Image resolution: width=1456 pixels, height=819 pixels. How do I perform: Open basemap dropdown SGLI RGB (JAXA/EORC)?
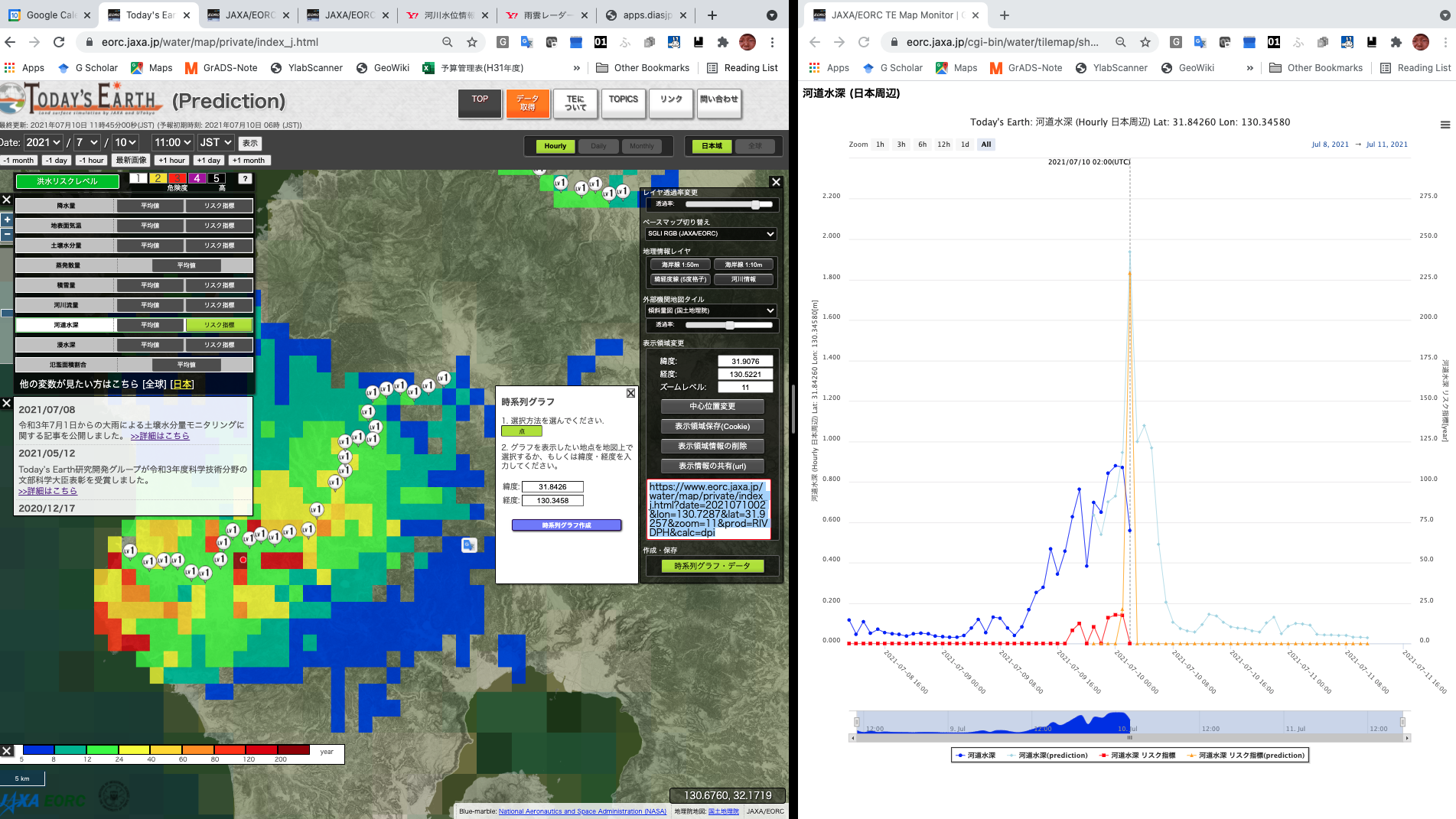[x=711, y=234]
